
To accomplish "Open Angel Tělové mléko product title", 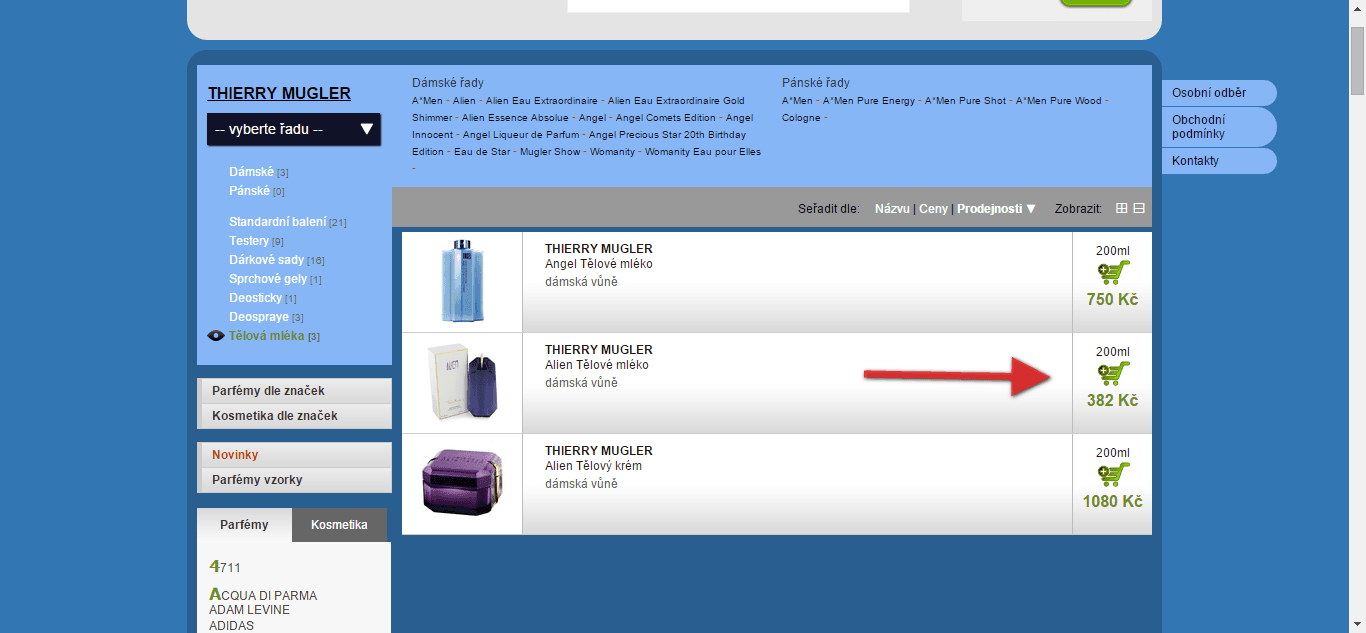I will click(599, 264).
